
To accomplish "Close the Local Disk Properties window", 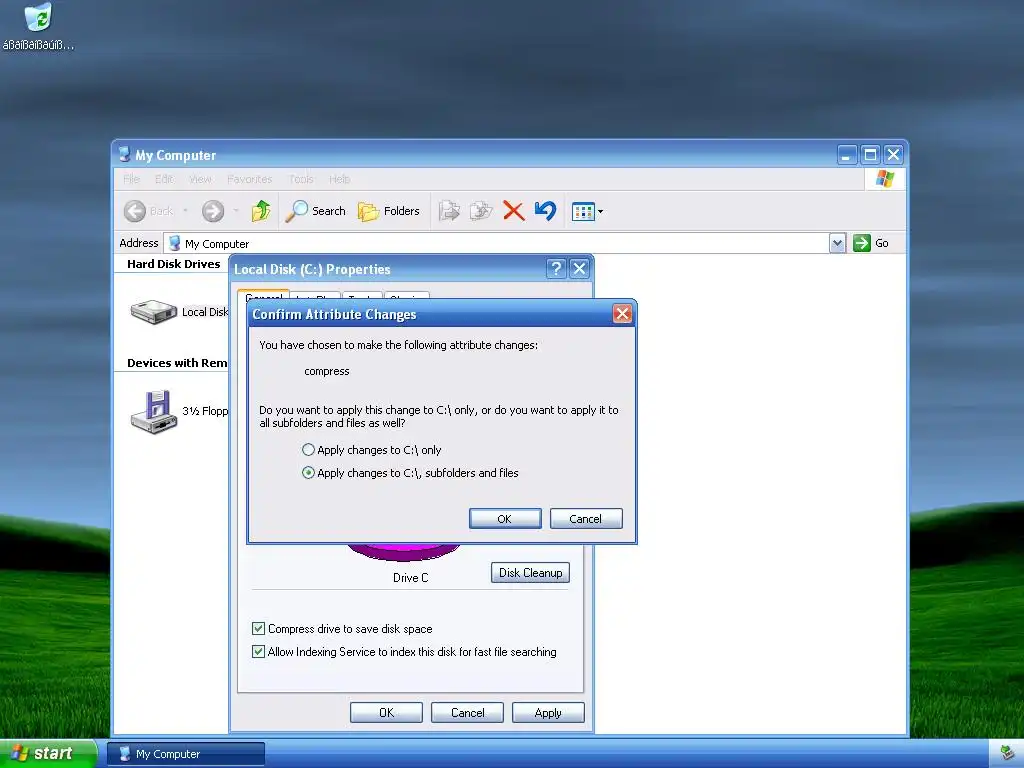I will click(x=579, y=268).
